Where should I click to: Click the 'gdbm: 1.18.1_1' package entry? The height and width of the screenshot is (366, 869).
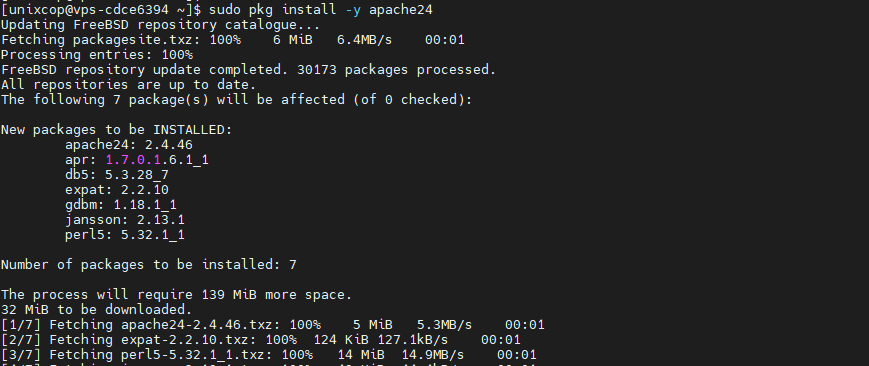click(121, 205)
